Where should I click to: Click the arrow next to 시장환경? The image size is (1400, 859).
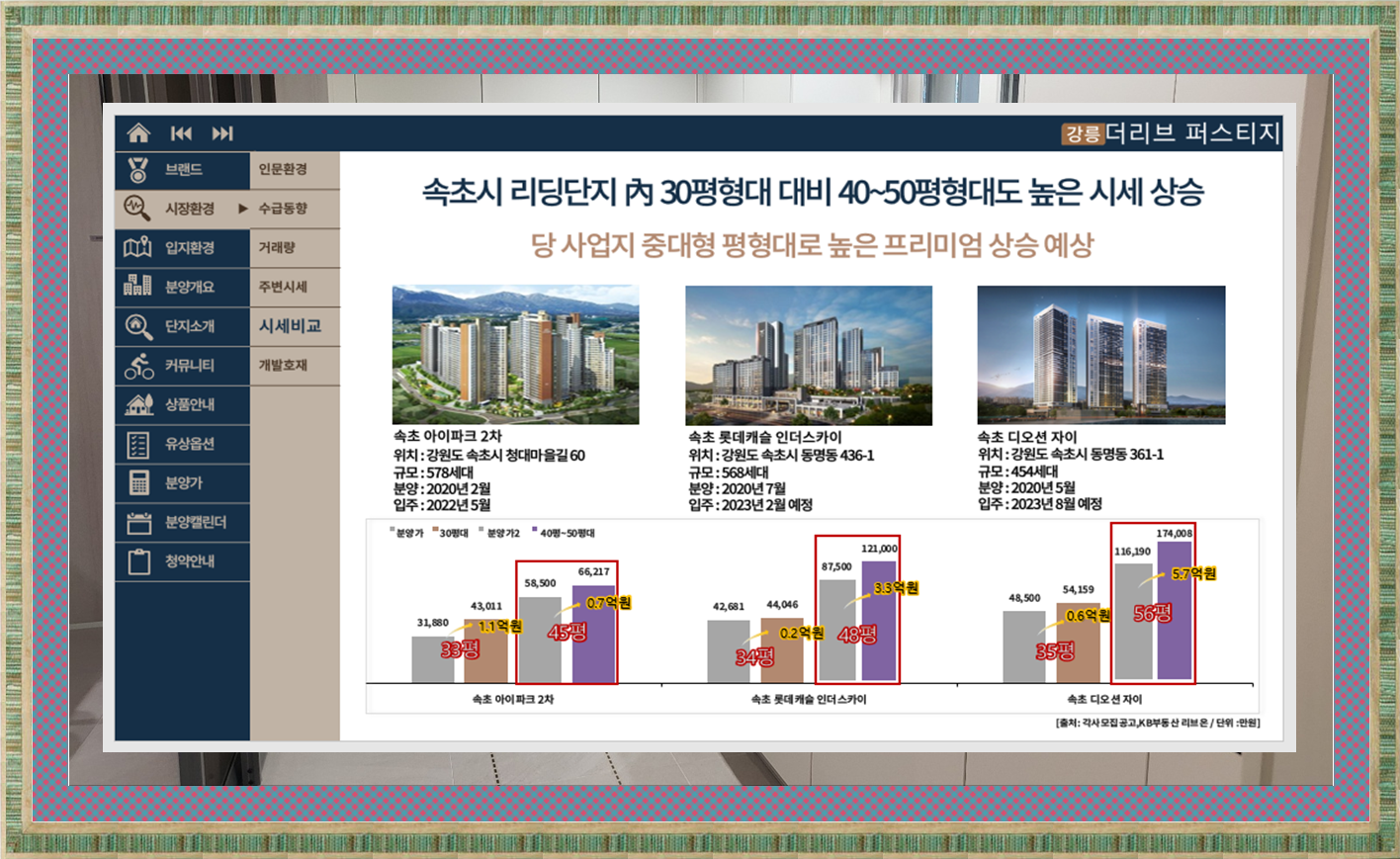[x=242, y=209]
